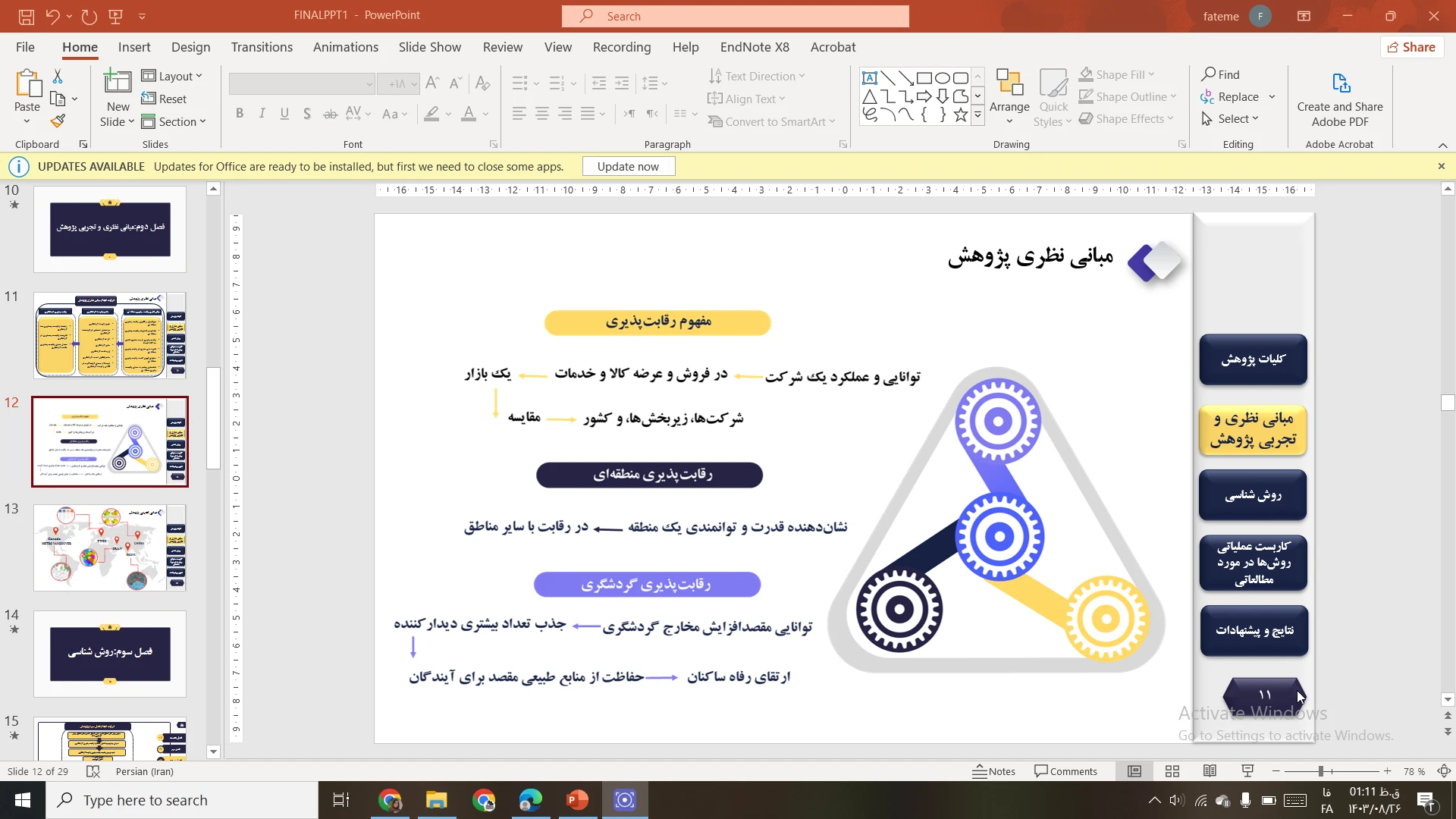Click the Update now button
This screenshot has height=819, width=1456.
(x=628, y=167)
